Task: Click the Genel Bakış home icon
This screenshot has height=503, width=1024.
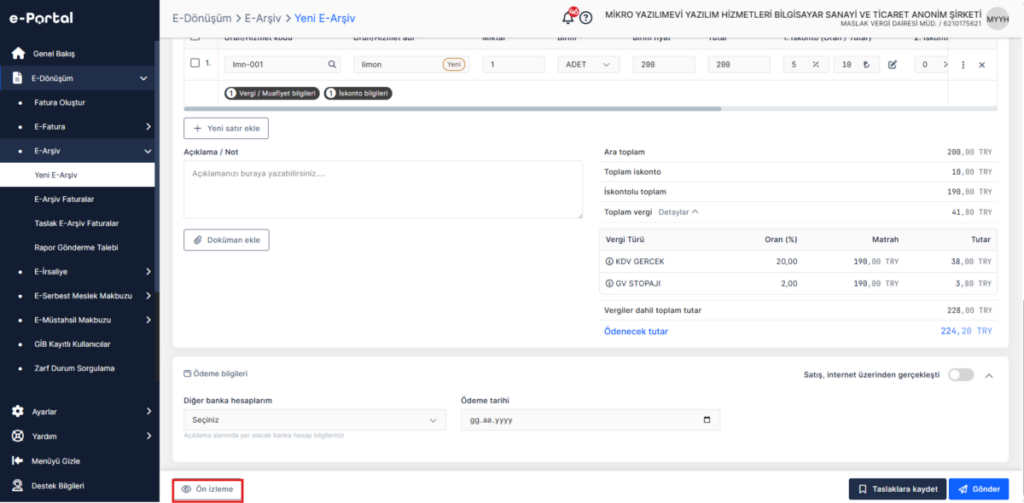Action: pos(18,54)
